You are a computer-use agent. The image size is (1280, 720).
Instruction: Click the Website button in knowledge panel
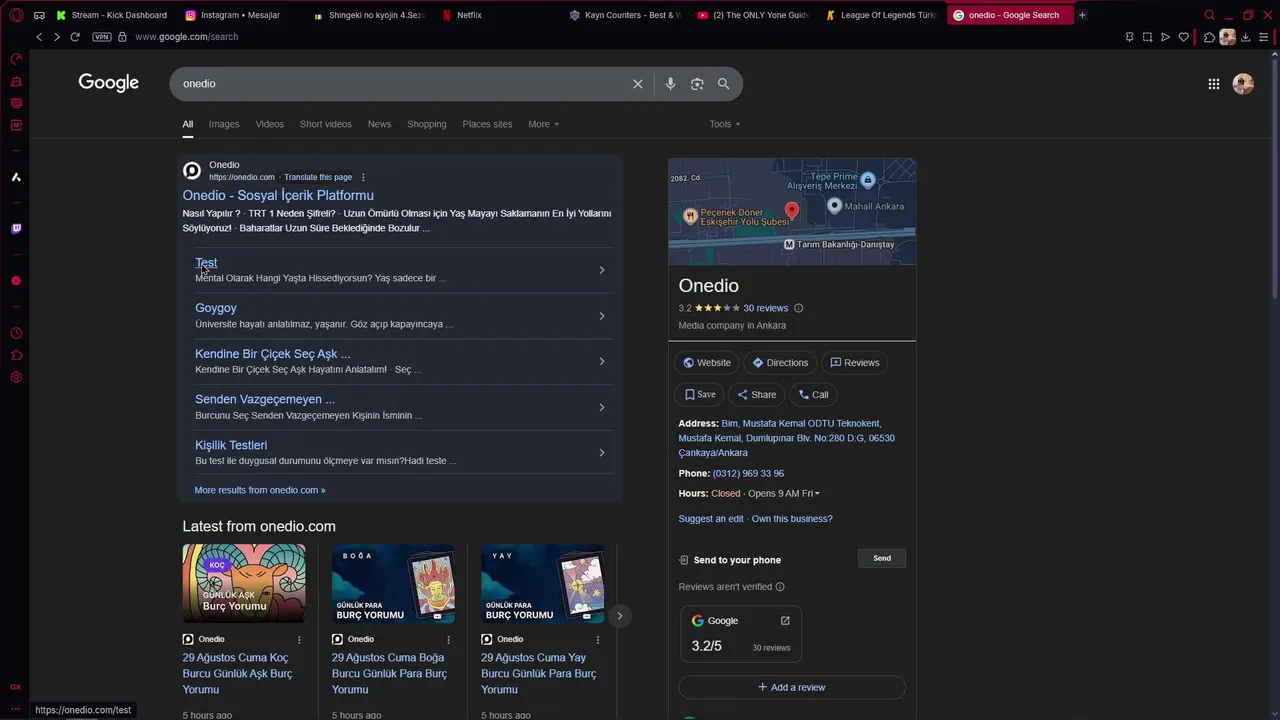(707, 363)
